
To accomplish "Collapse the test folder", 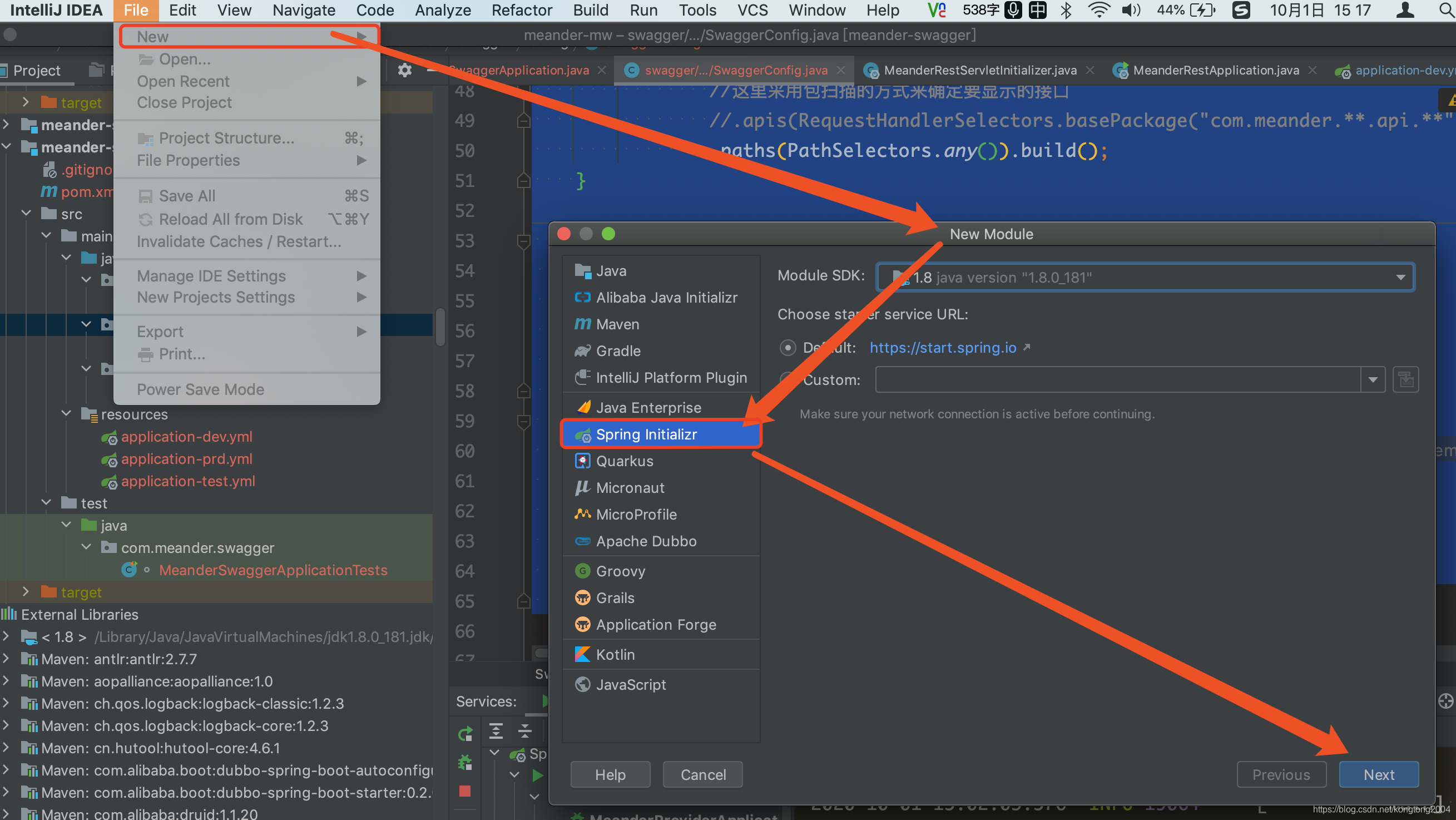I will point(46,503).
